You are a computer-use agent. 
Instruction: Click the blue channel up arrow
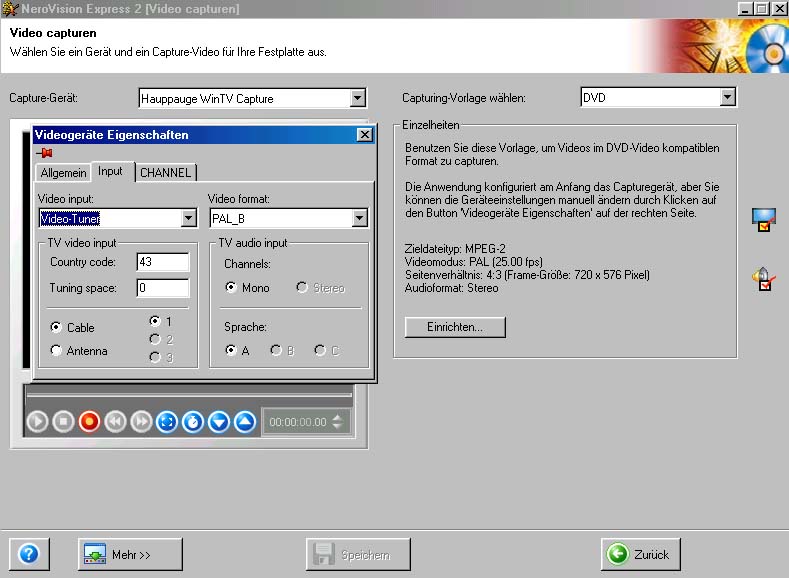pos(245,422)
